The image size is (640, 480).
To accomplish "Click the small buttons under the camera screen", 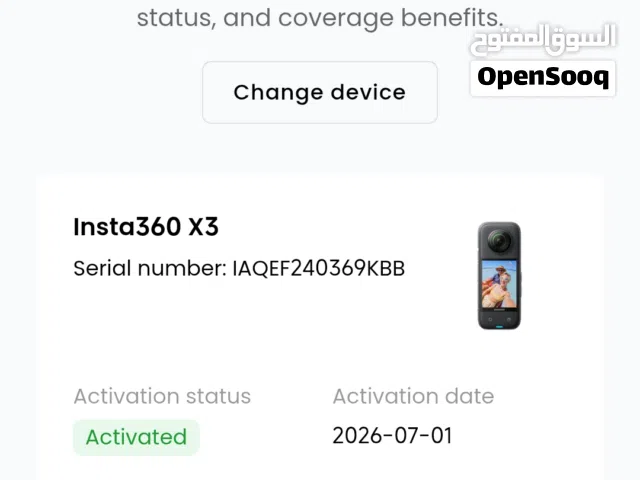I will tap(499, 319).
